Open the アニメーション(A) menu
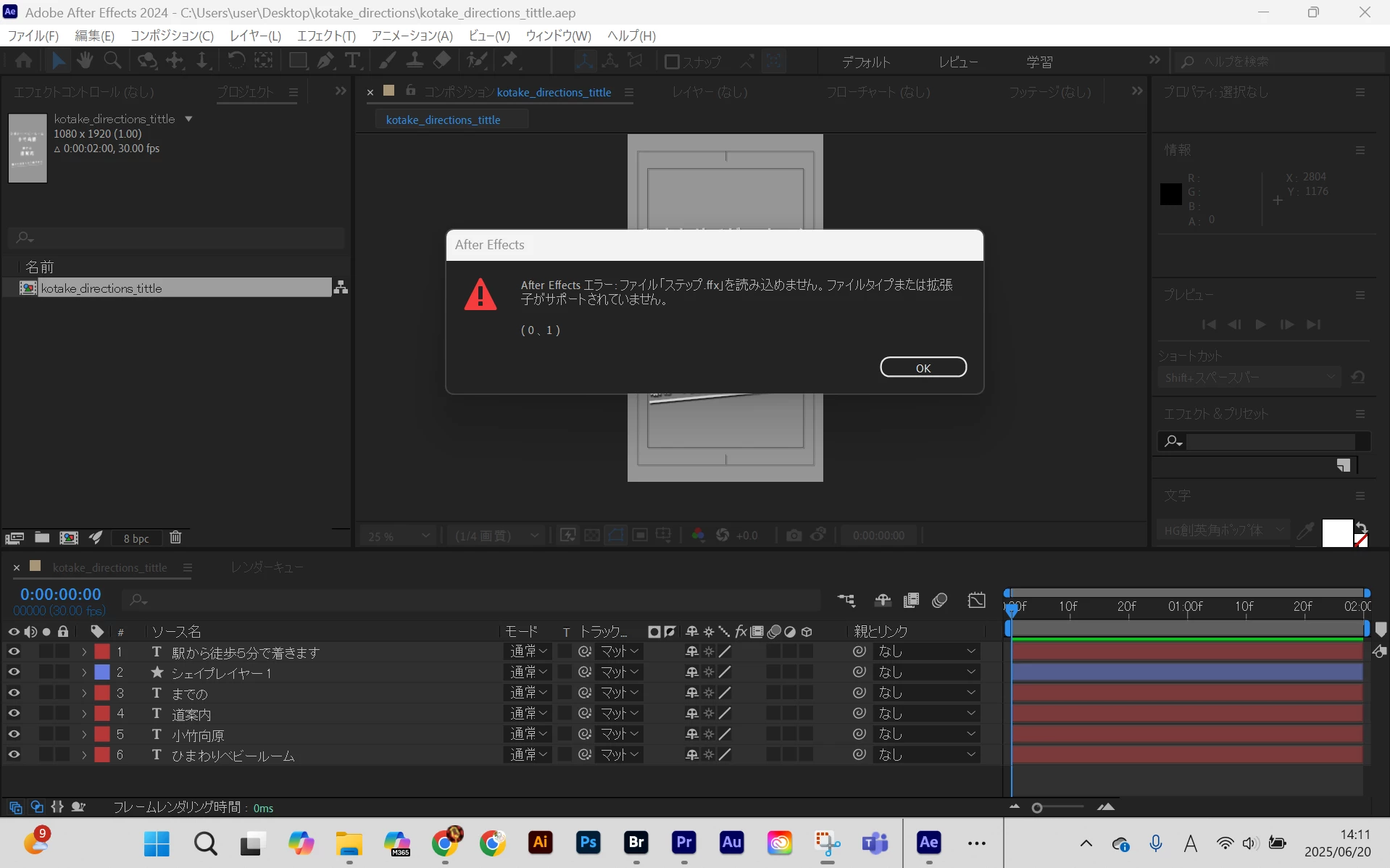 [412, 36]
